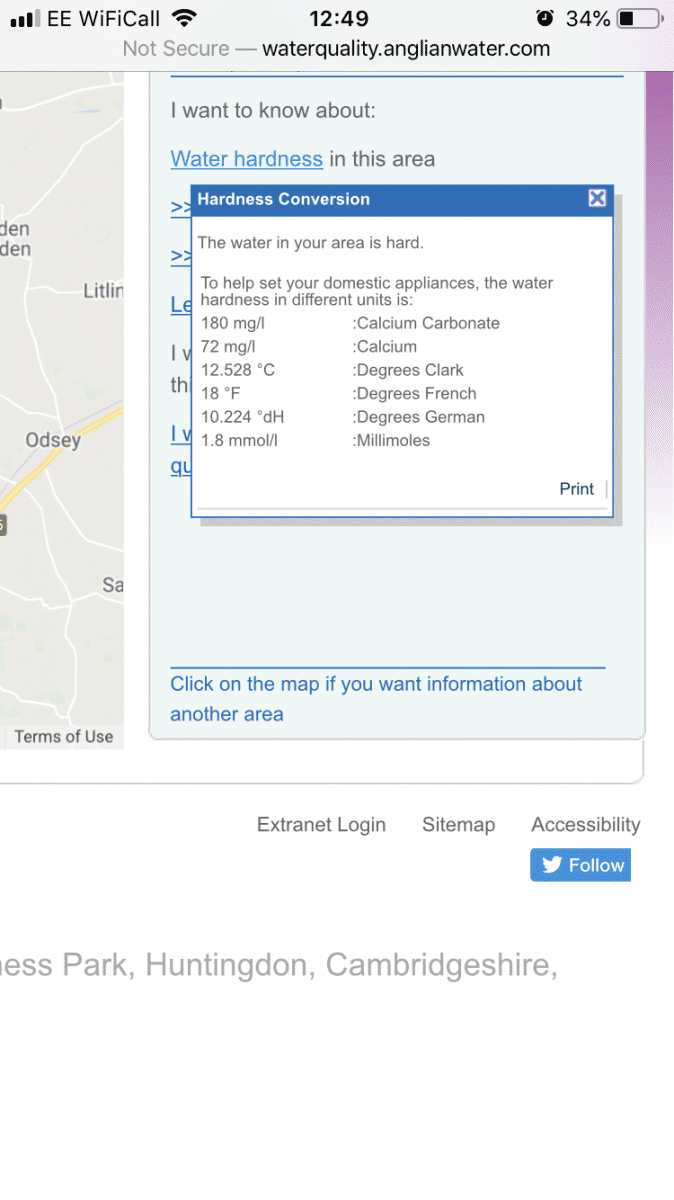The width and height of the screenshot is (674, 1200).
Task: Tap the cellular signal bars icon
Action: pyautogui.click(x=25, y=19)
